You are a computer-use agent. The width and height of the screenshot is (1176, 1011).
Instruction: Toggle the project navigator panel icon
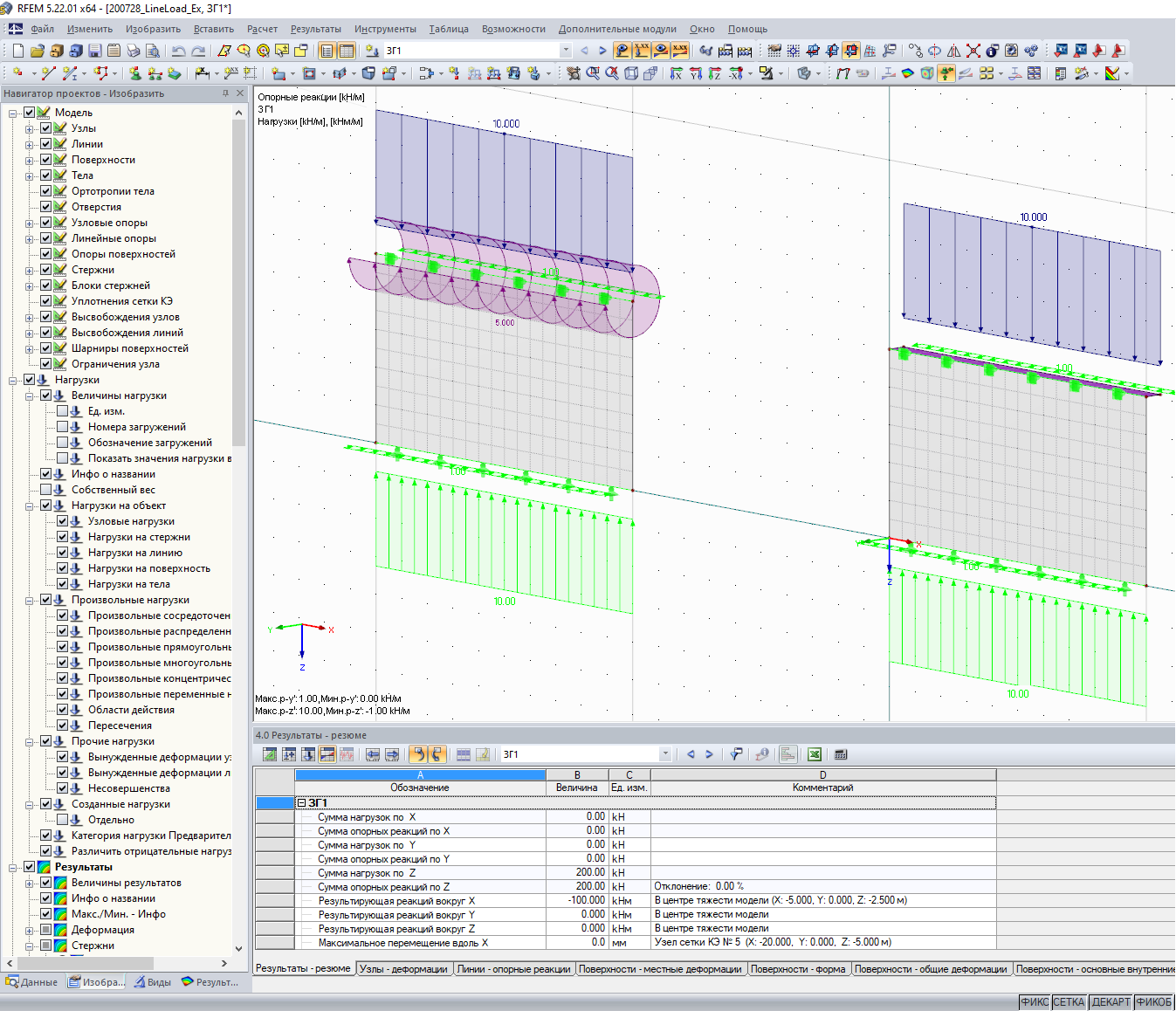click(x=327, y=51)
